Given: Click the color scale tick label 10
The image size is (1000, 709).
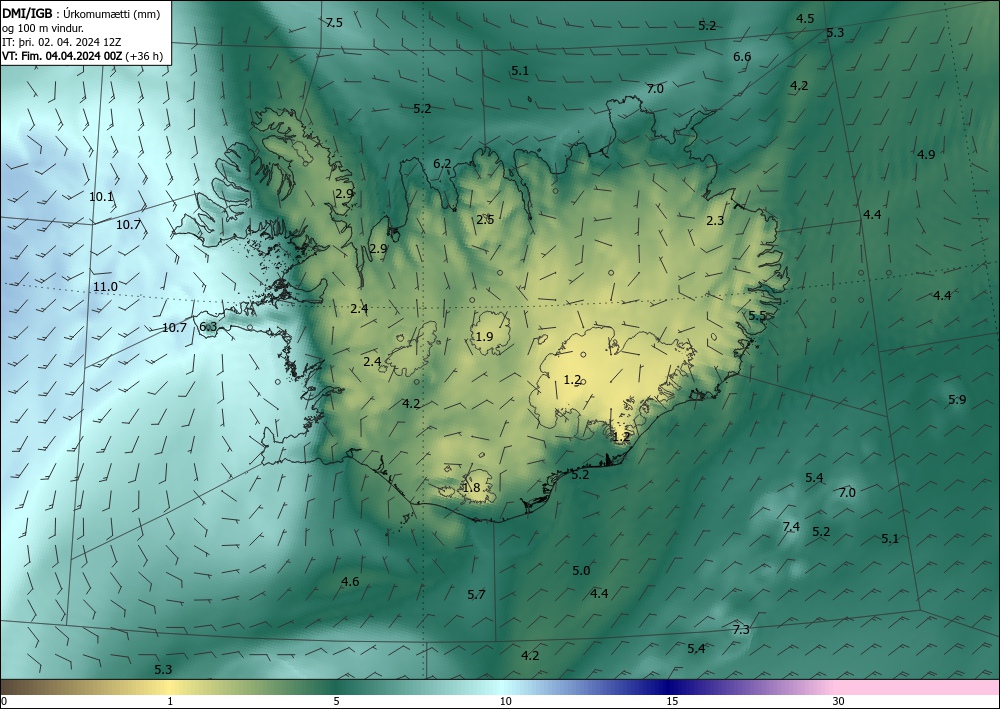Looking at the screenshot, I should coord(505,701).
